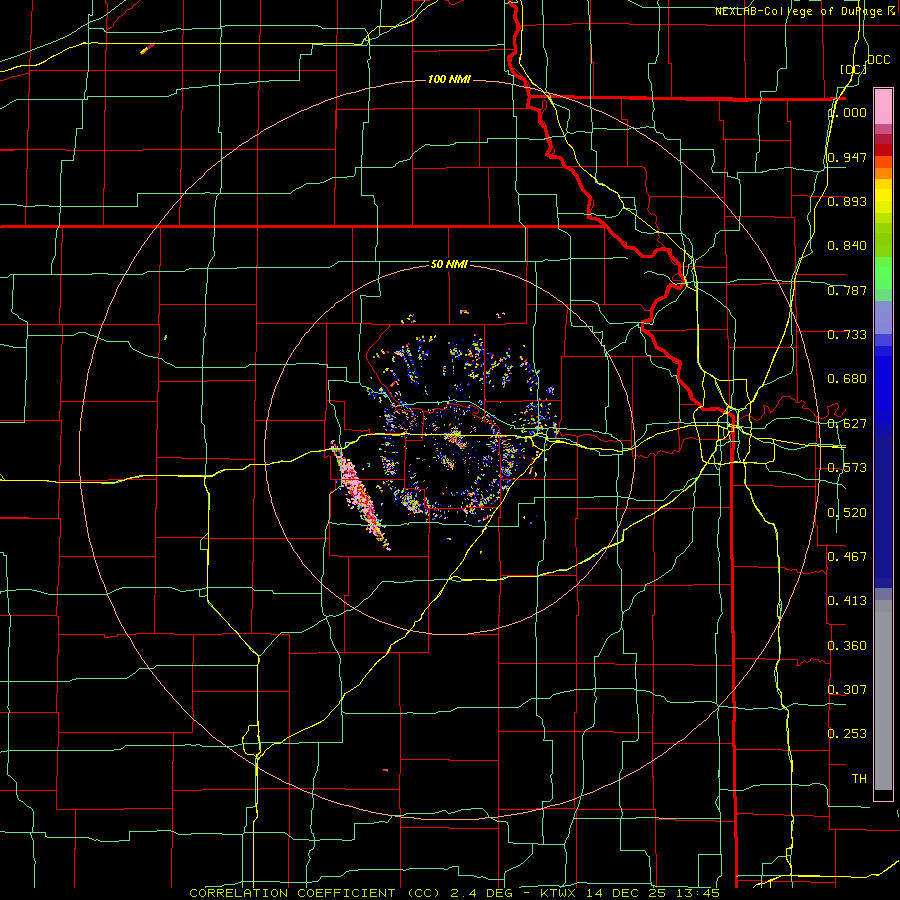The image size is (900, 900).
Task: Click the 0.253 legend value
Action: tap(847, 734)
